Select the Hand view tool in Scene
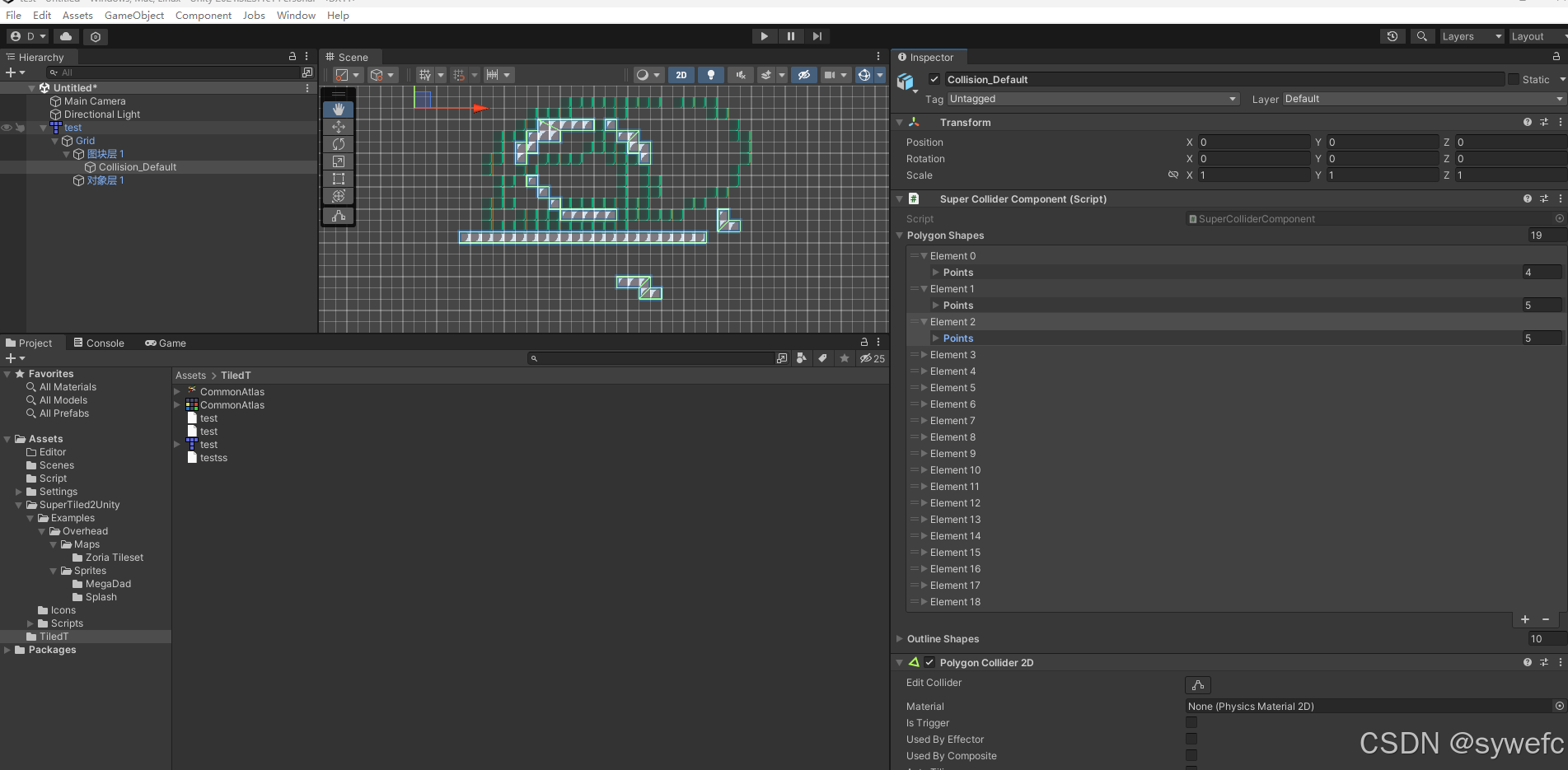The image size is (1568, 770). pyautogui.click(x=339, y=110)
